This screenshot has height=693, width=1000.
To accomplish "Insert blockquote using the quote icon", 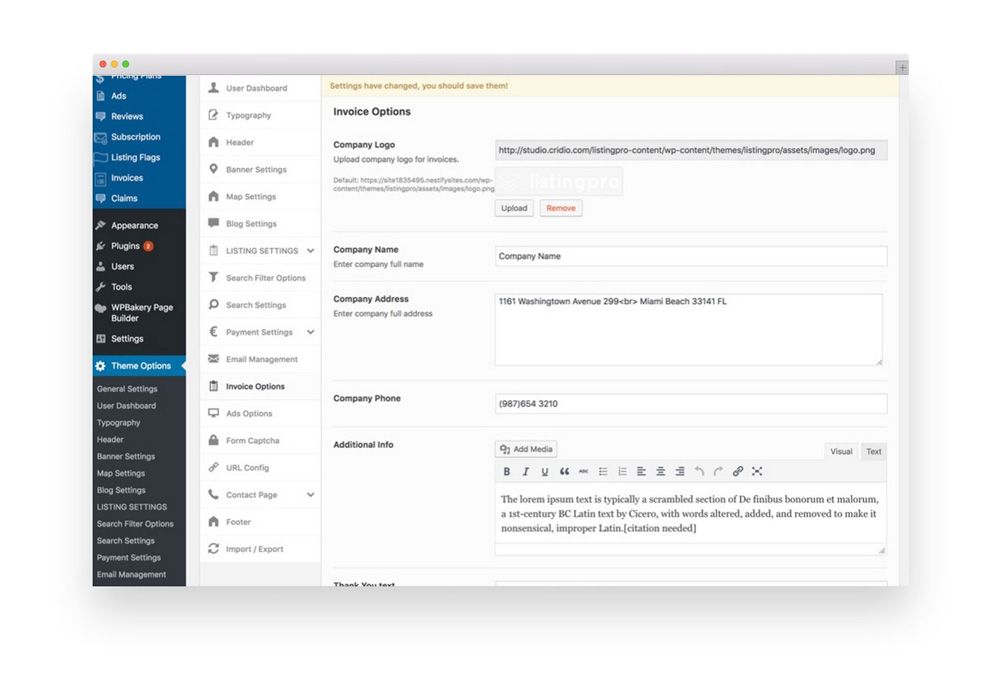I will [564, 472].
